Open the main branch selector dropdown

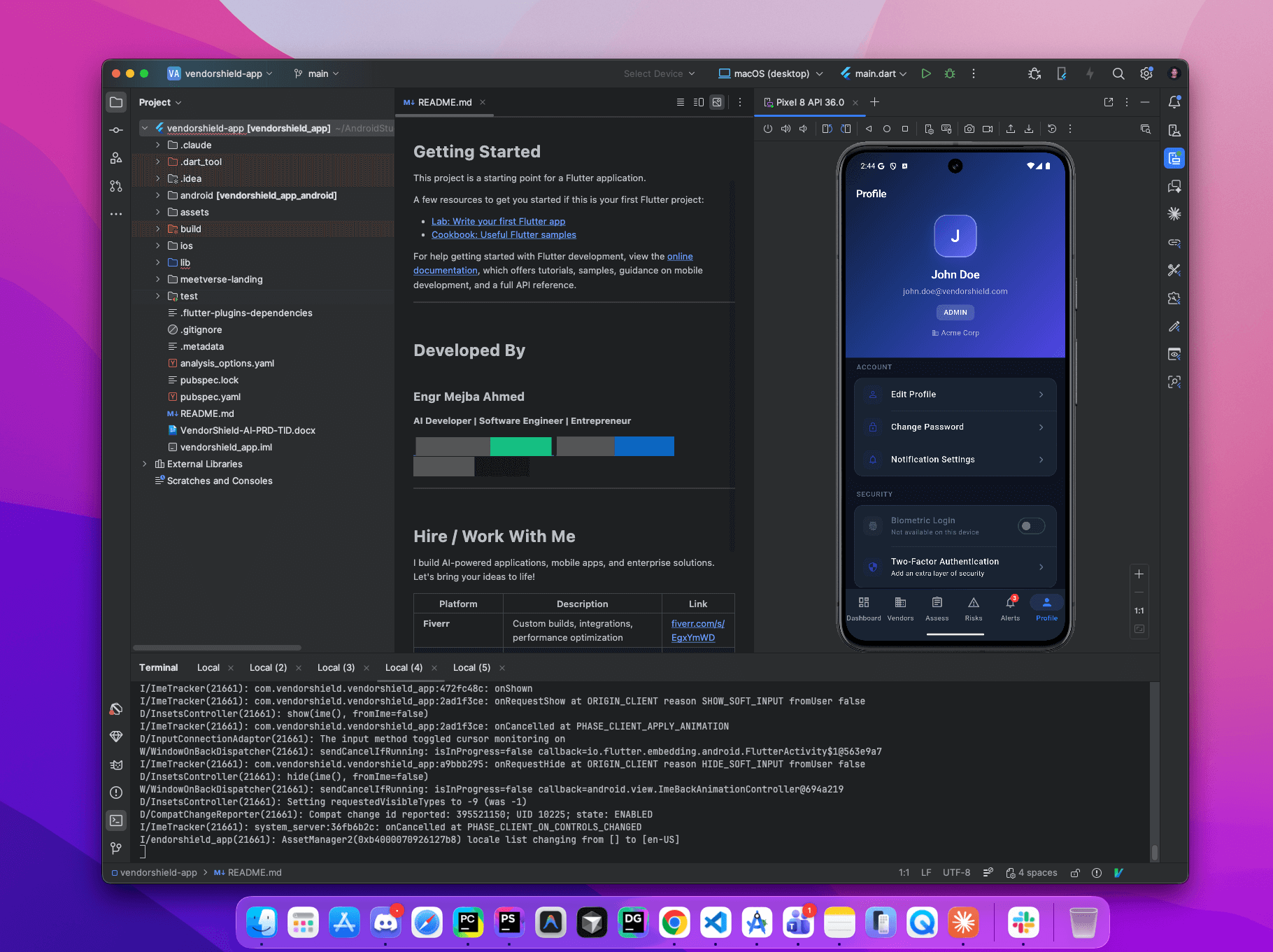(x=317, y=73)
